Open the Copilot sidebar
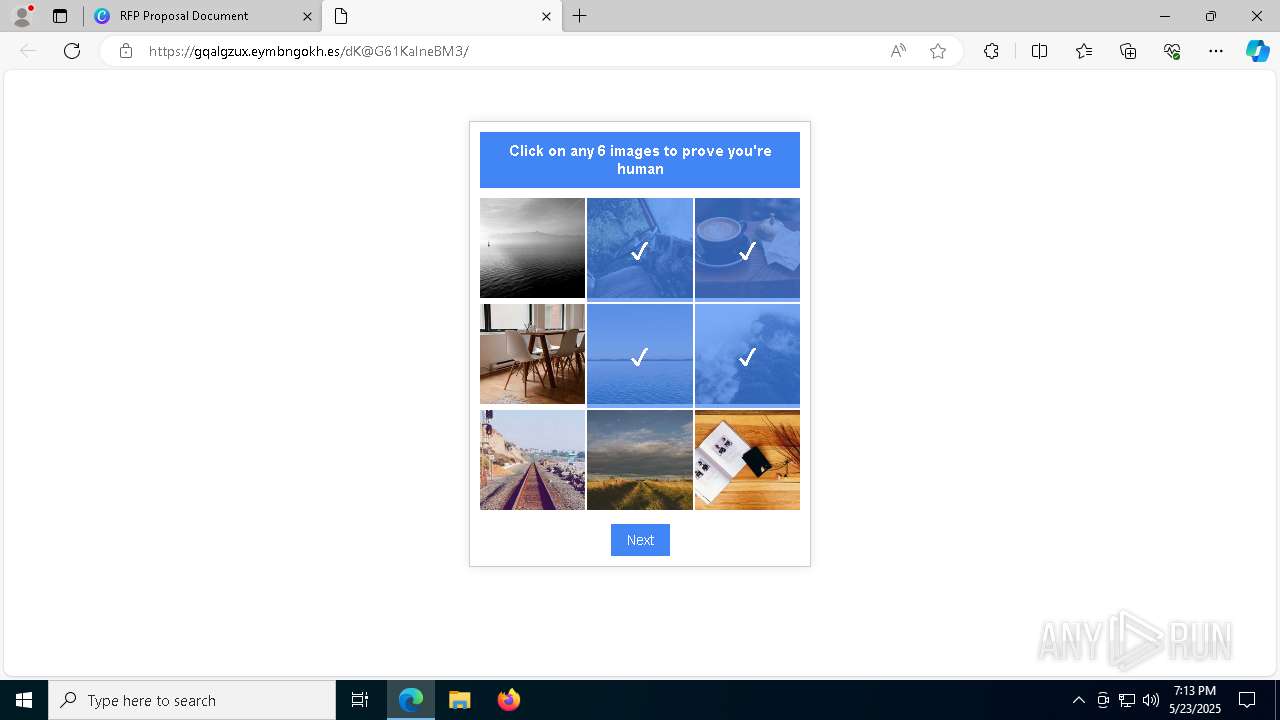 (1257, 51)
